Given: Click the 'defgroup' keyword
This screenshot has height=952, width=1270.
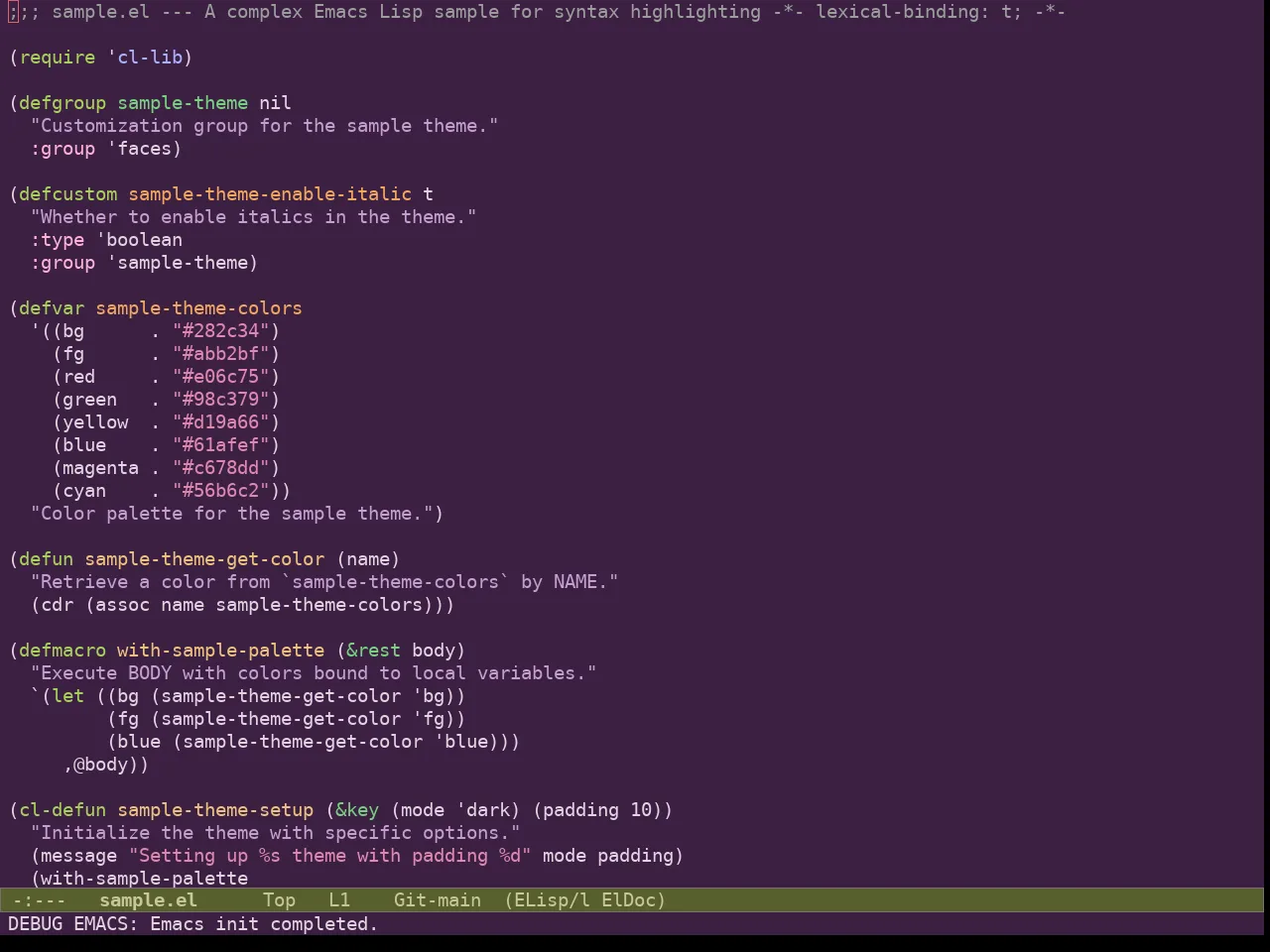Looking at the screenshot, I should coord(63,103).
